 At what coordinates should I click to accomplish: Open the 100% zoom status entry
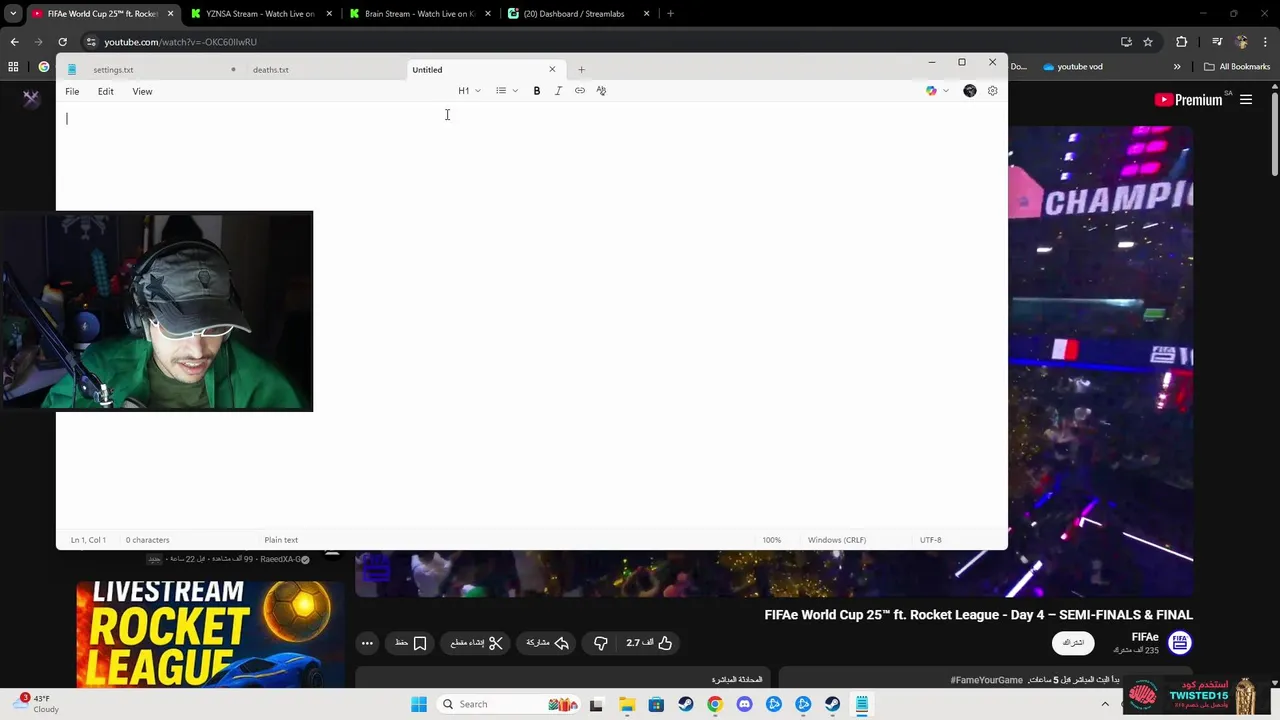(772, 540)
